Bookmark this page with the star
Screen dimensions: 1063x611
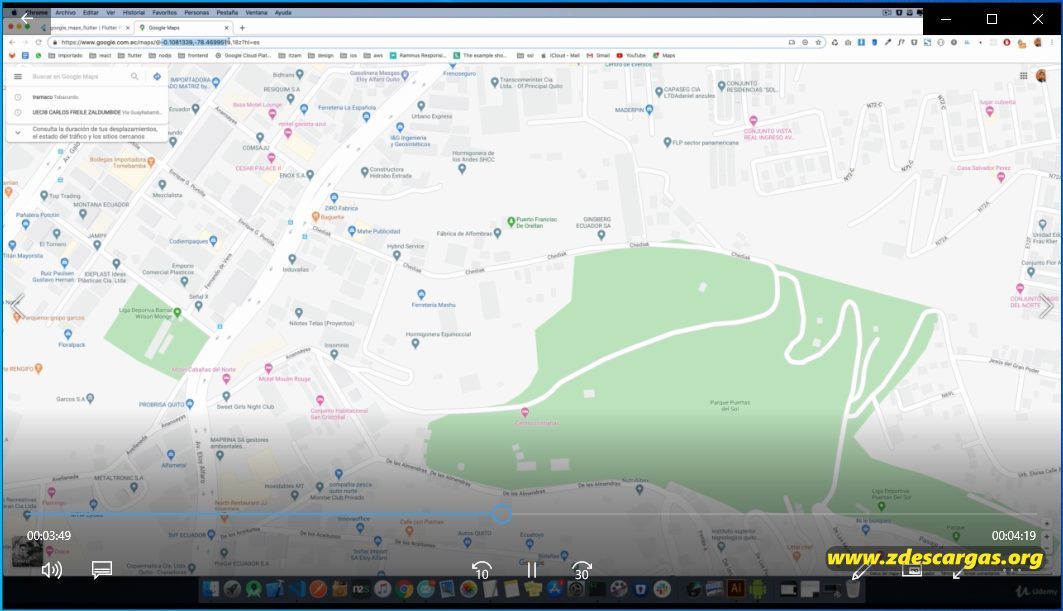coord(818,42)
